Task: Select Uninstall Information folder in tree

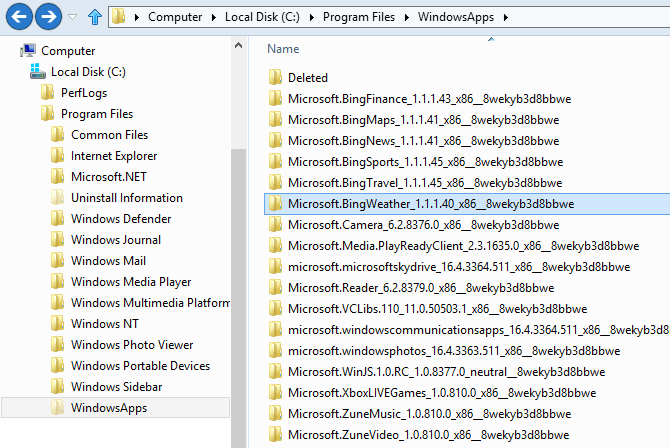Action: pyautogui.click(x=126, y=197)
